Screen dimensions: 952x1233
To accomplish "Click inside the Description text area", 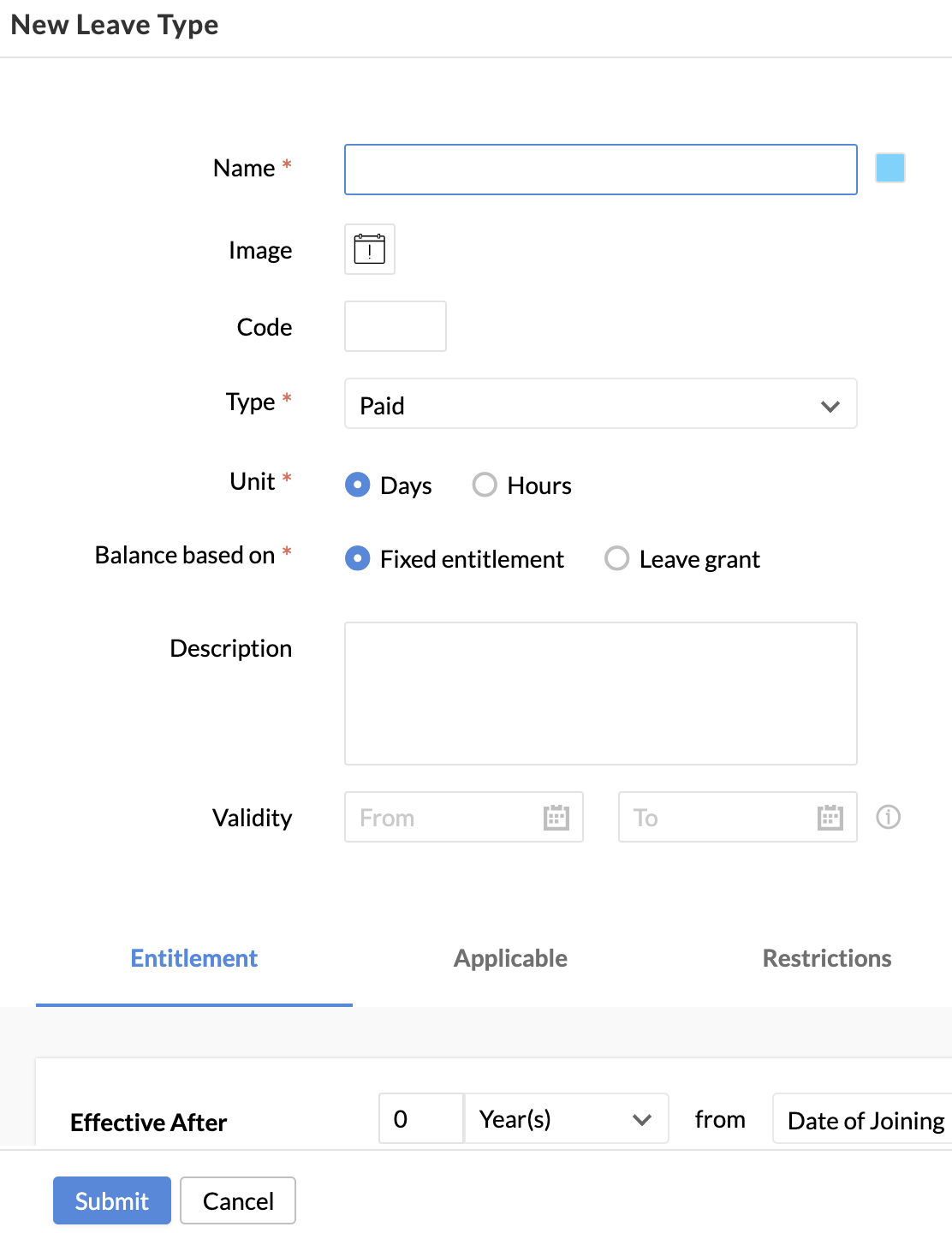I will tap(600, 694).
